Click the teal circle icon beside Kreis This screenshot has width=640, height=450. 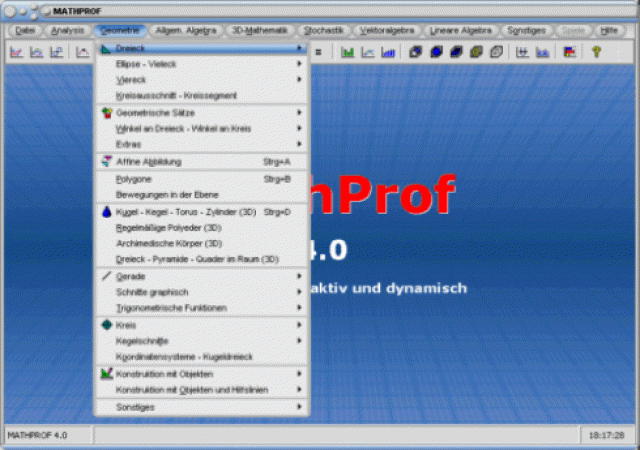107,325
